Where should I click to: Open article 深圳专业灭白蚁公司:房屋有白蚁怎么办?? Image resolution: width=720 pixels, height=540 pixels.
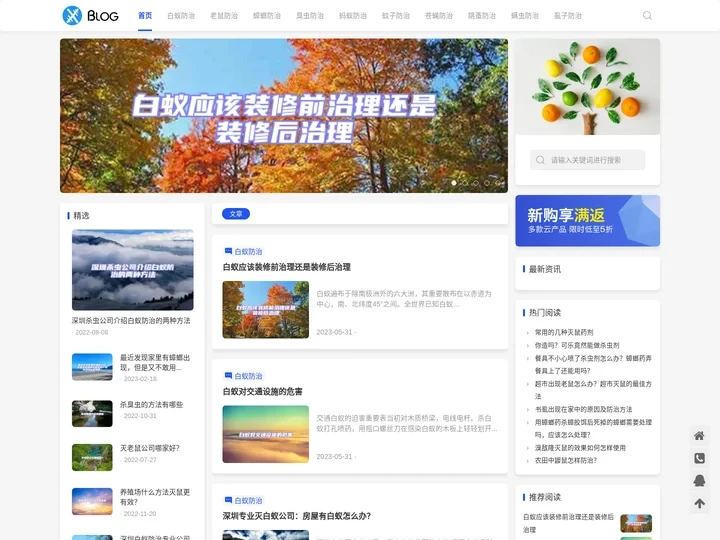tap(297, 516)
